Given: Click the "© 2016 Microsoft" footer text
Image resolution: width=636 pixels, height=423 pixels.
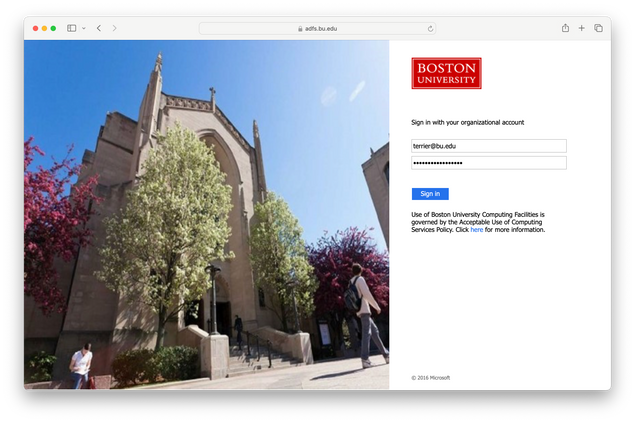Looking at the screenshot, I should click(430, 377).
